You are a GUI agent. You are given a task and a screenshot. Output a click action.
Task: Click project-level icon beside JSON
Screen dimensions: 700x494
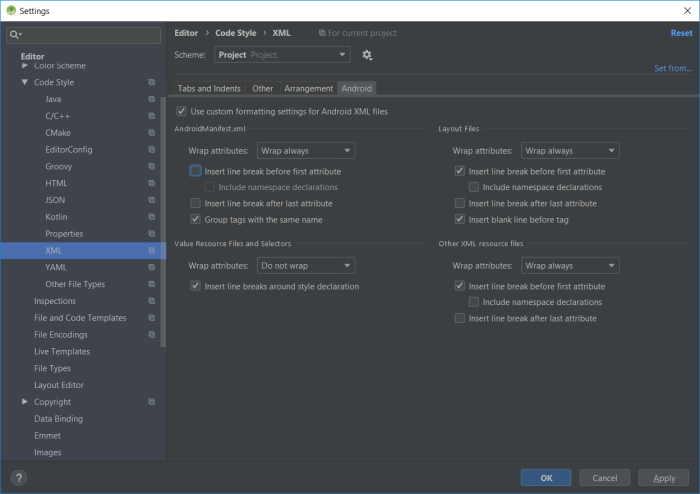pyautogui.click(x=152, y=200)
